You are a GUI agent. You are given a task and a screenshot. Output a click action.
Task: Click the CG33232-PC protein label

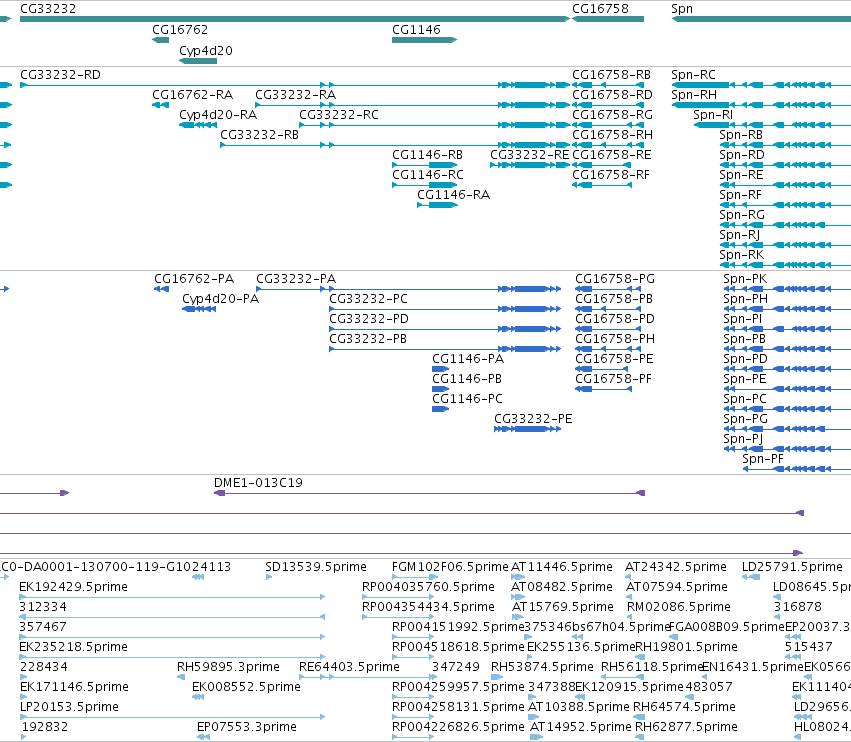pyautogui.click(x=368, y=299)
